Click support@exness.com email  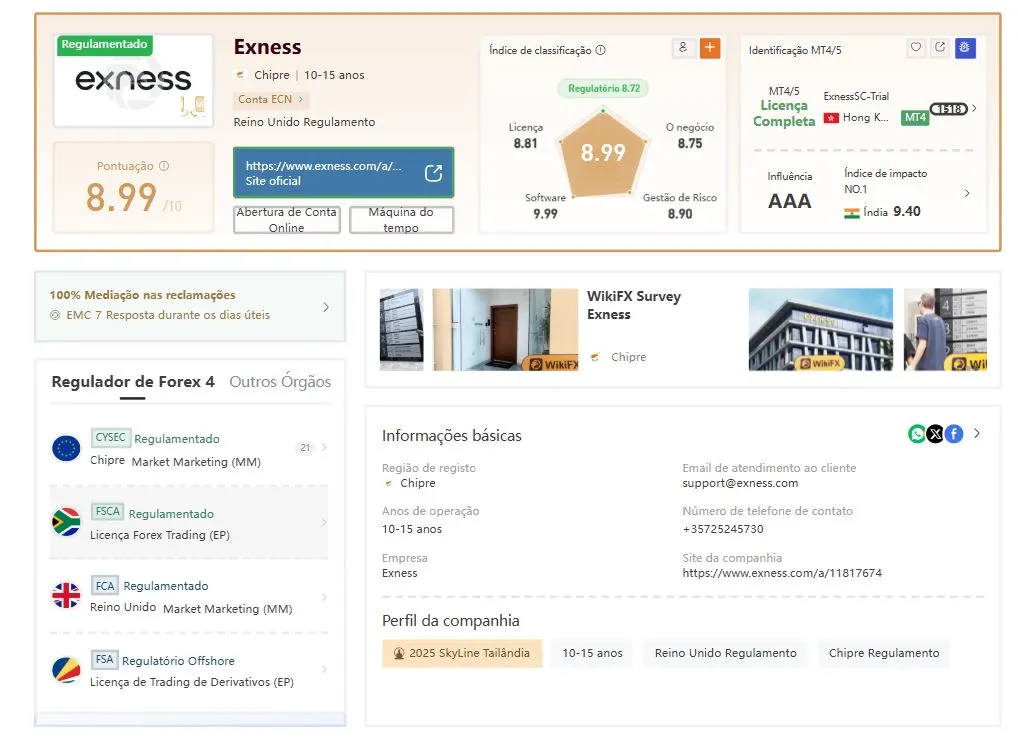coord(740,483)
